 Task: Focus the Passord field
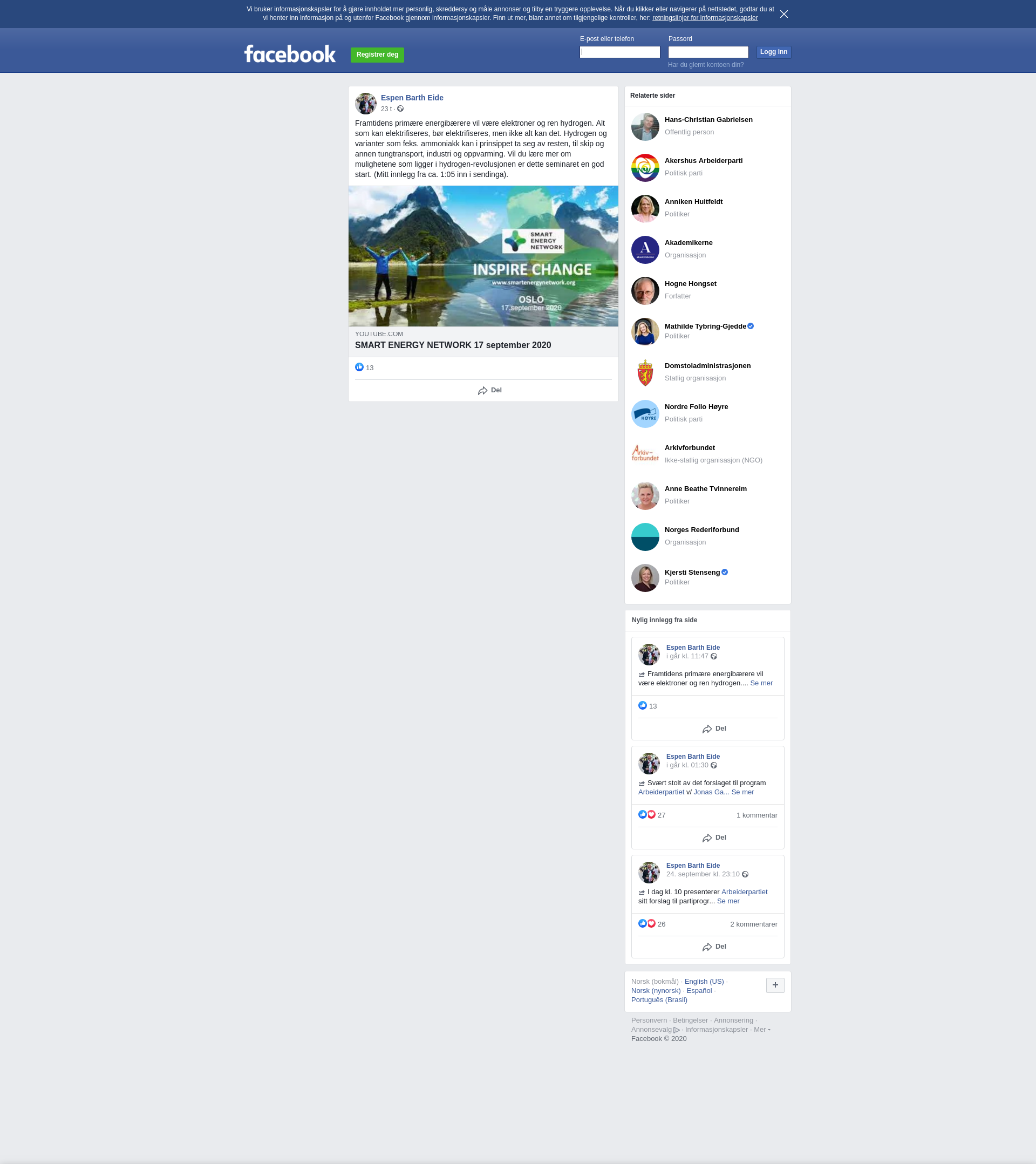708,52
